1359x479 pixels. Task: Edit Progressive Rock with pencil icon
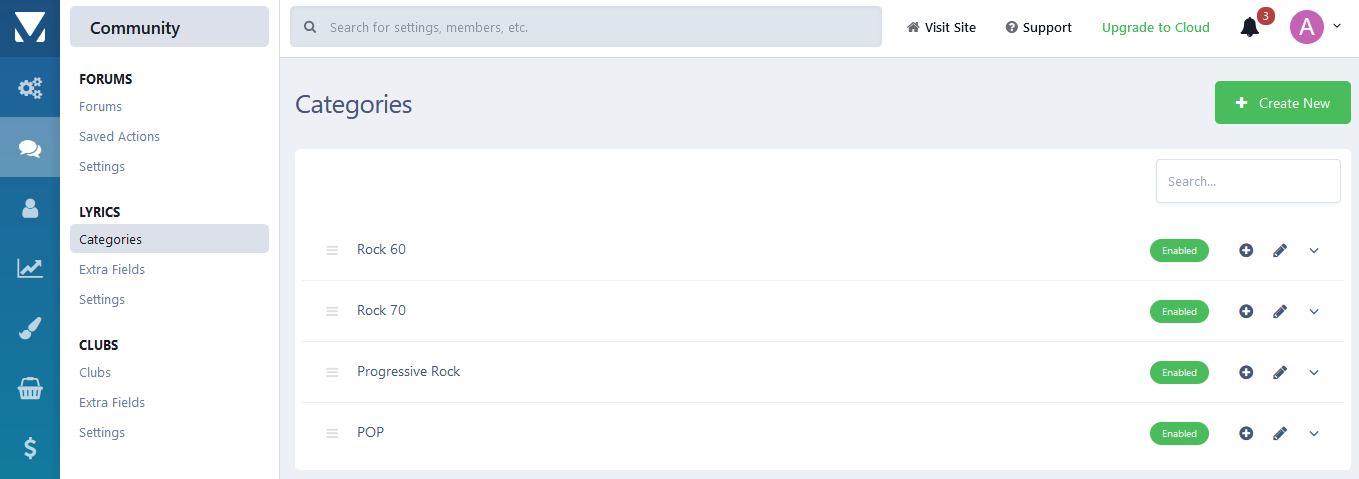tap(1280, 372)
